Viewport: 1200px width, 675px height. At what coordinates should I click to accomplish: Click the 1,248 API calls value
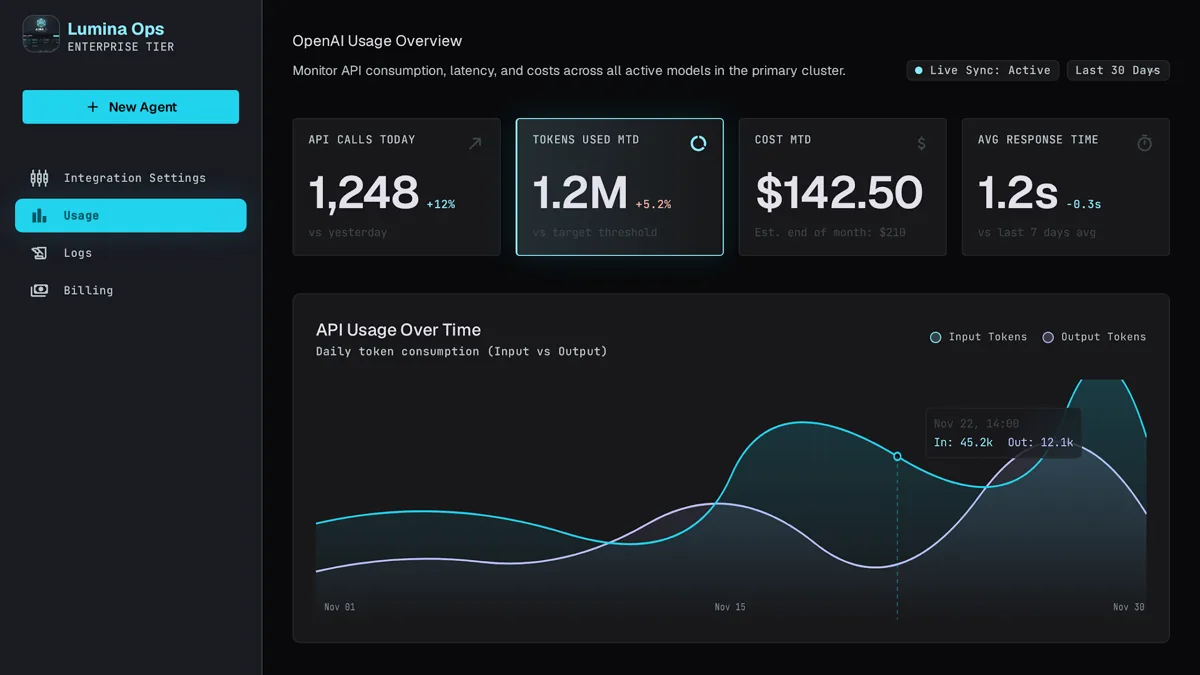364,193
